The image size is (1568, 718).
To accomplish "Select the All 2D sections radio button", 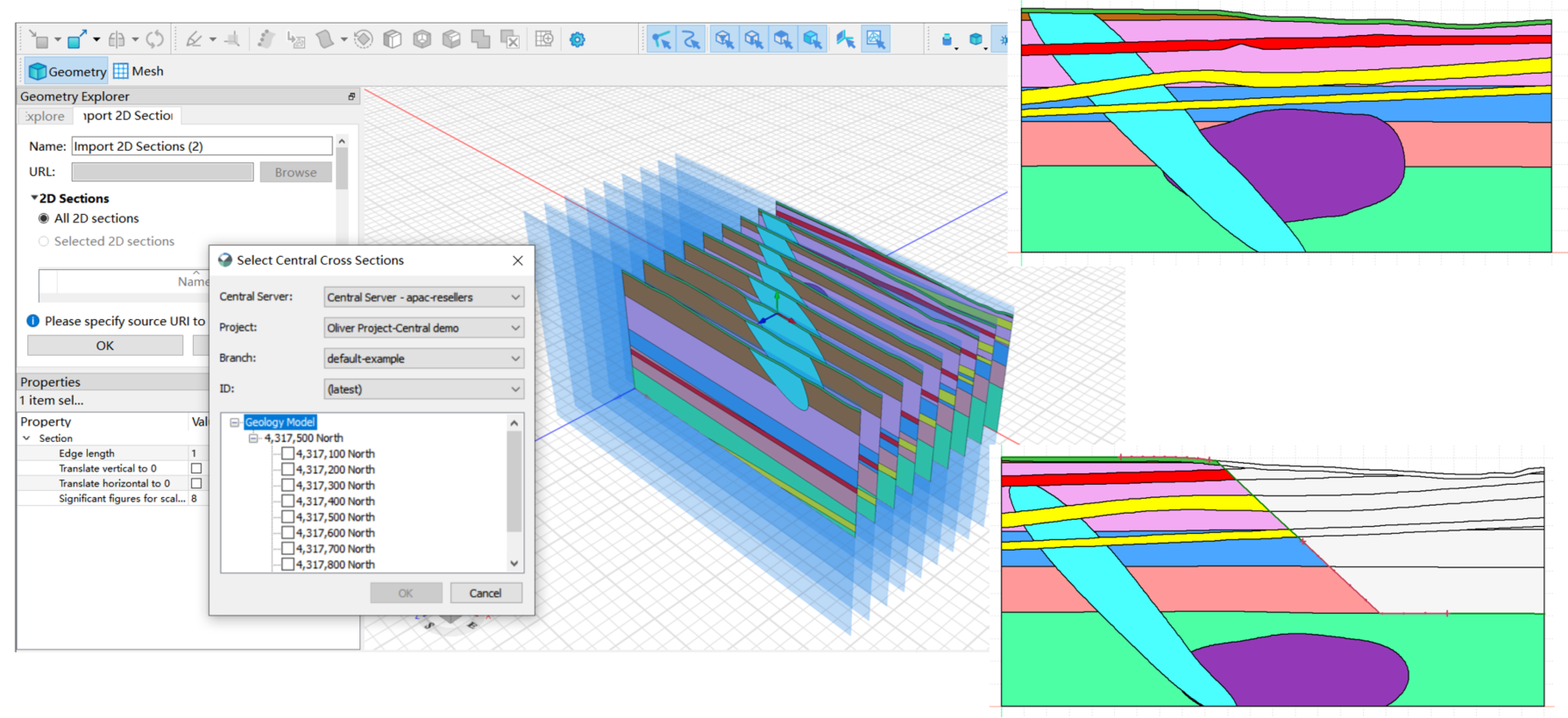I will click(x=44, y=218).
